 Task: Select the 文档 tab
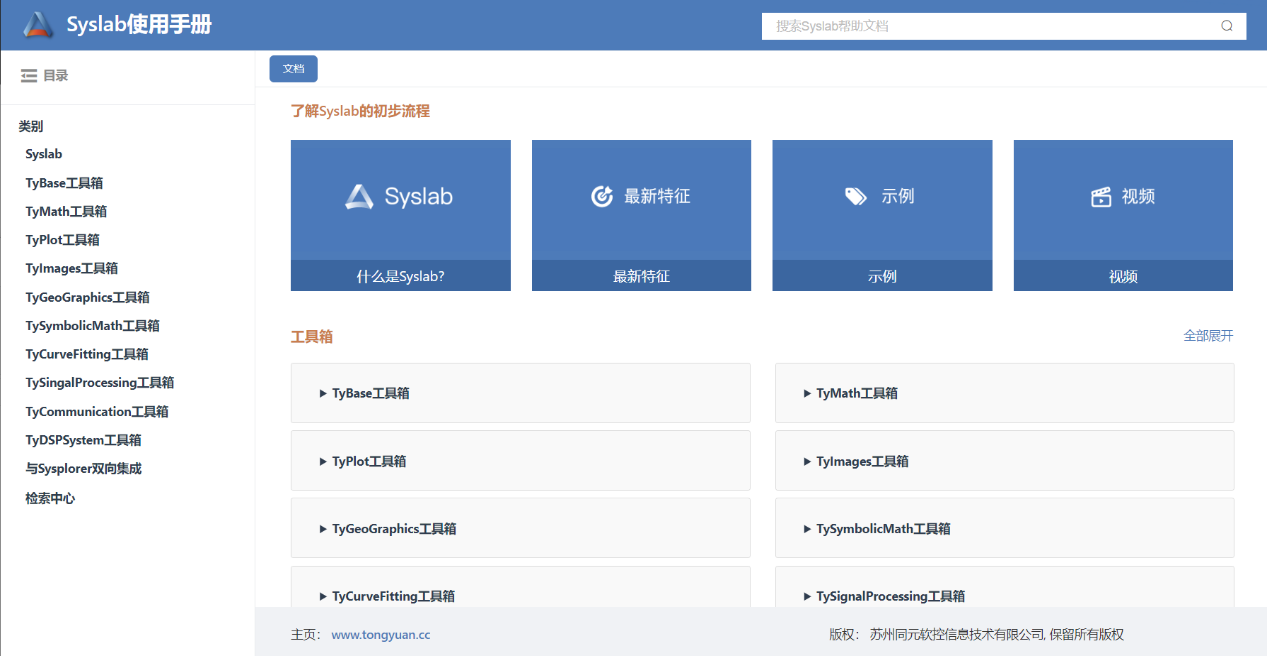click(293, 69)
